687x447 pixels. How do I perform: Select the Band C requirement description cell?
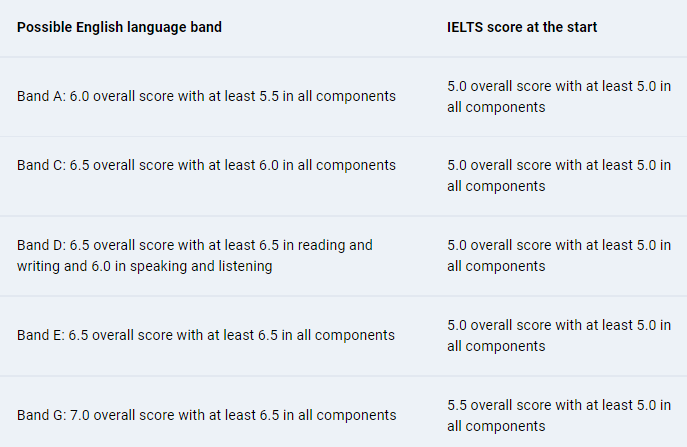click(x=206, y=165)
